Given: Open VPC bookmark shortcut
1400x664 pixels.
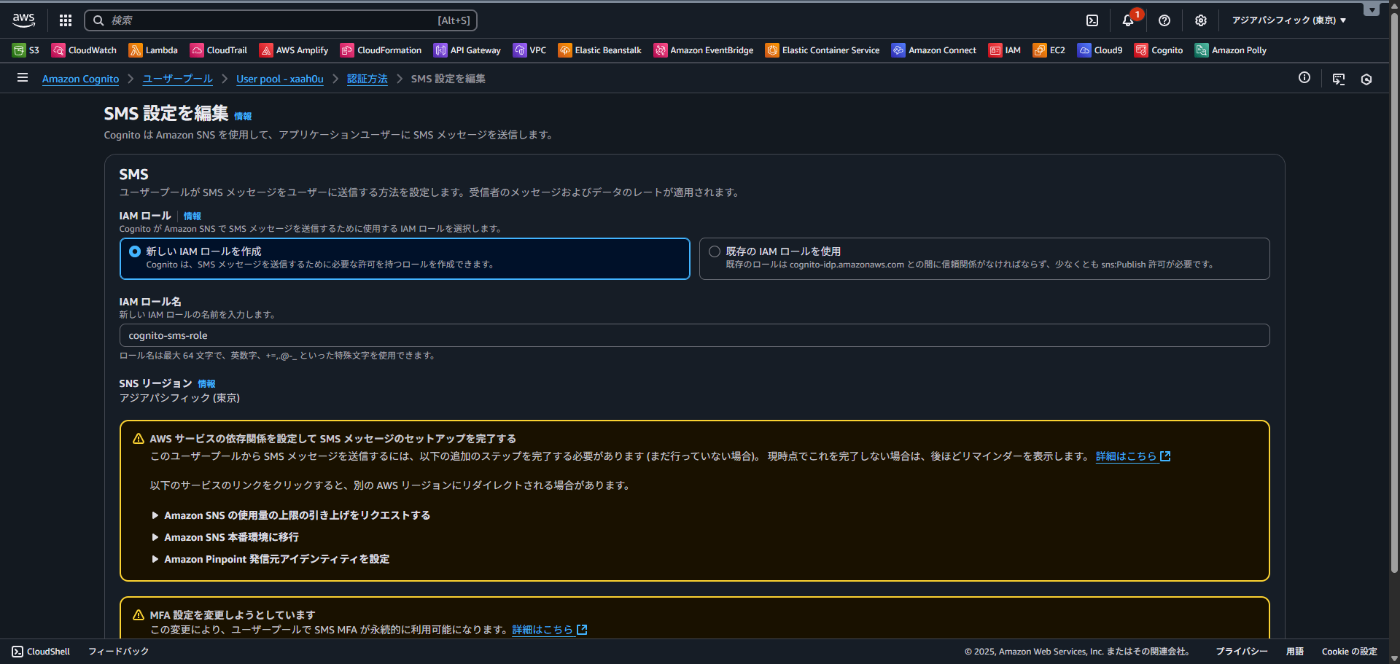Looking at the screenshot, I should click(530, 50).
